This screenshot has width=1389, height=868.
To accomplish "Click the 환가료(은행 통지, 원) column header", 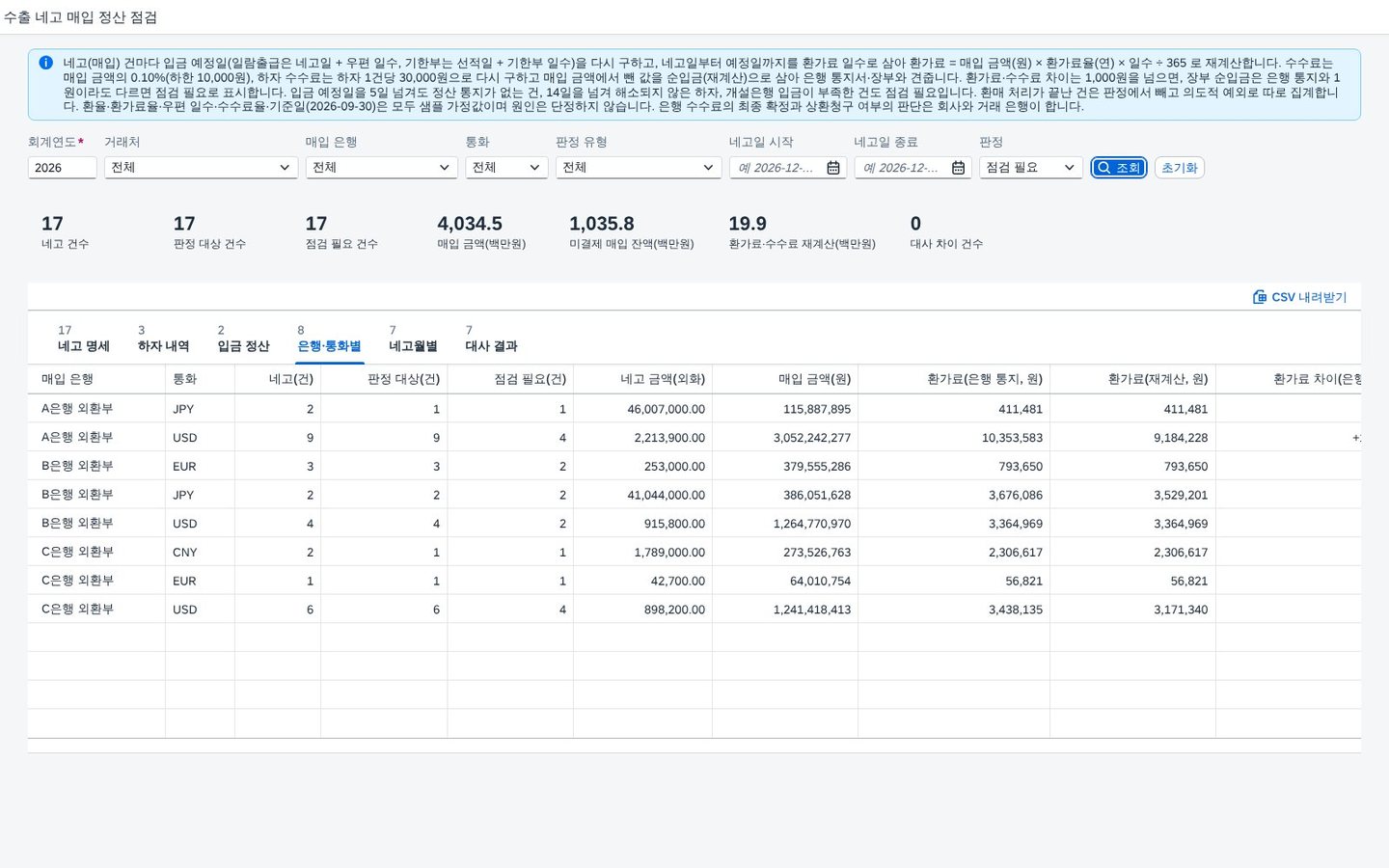I will pyautogui.click(x=954, y=379).
